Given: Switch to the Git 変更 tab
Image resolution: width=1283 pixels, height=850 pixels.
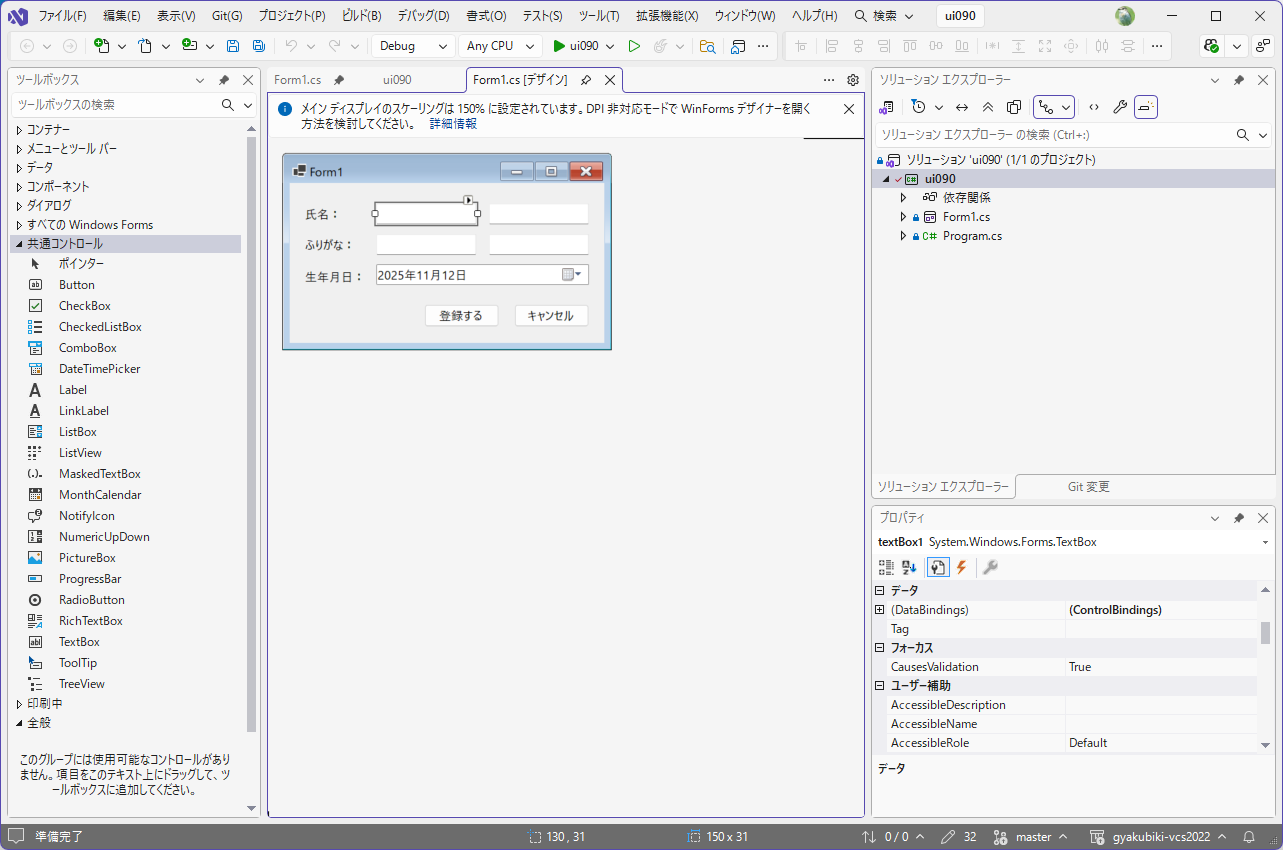Looking at the screenshot, I should coord(1088,487).
